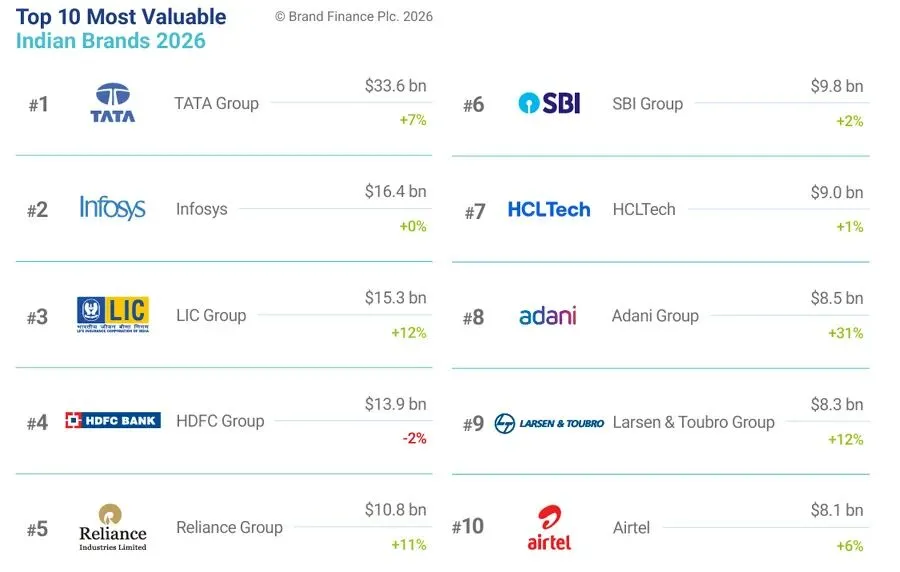Screen dimensions: 900x572
Task: Click the Reliance Industries logo
Action: pyautogui.click(x=112, y=527)
